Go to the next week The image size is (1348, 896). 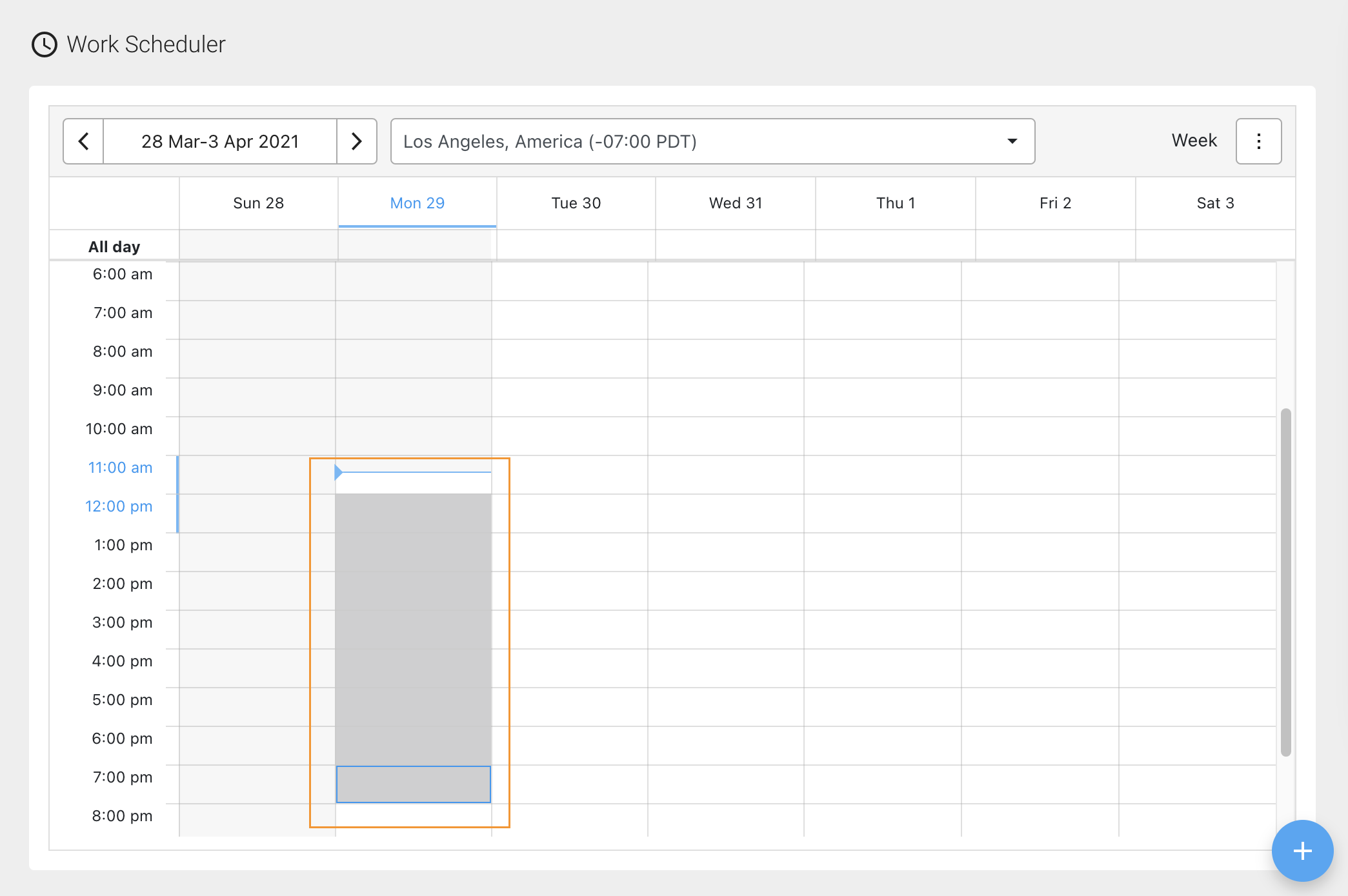[x=357, y=141]
